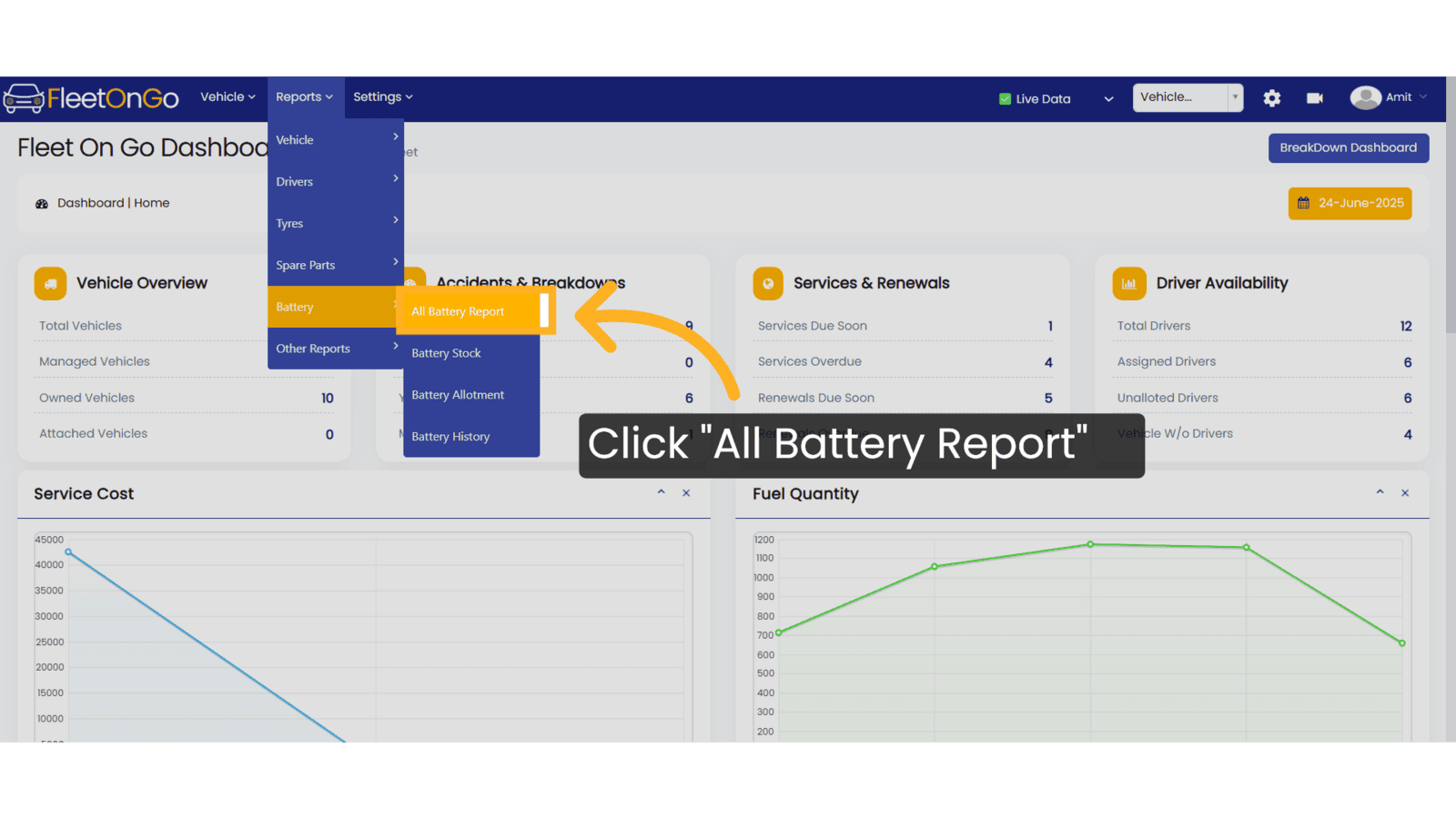This screenshot has height=819, width=1456.
Task: Expand the Vehicle reports submenu
Action: [x=336, y=139]
